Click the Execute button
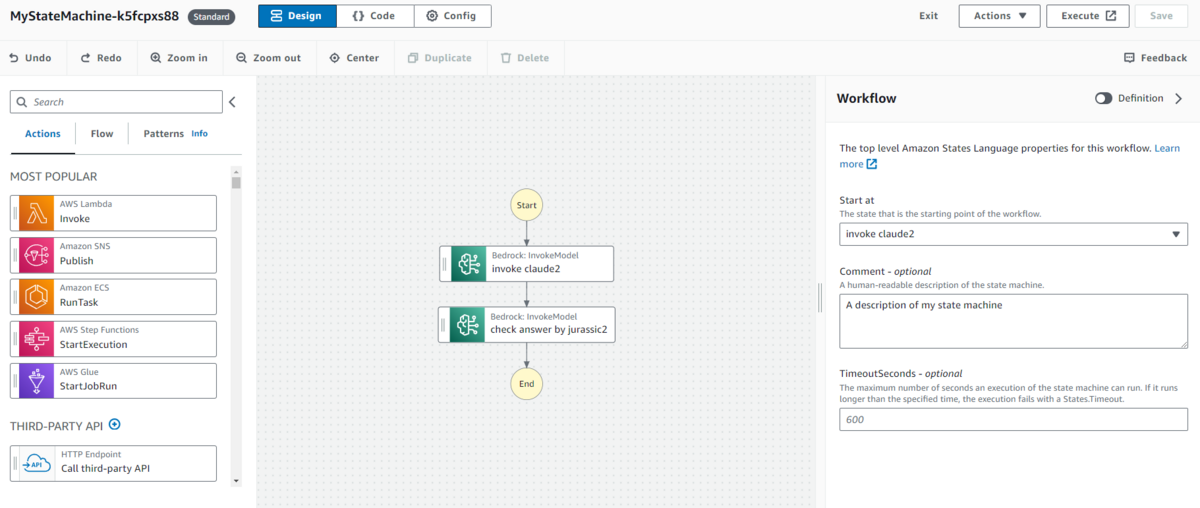The width and height of the screenshot is (1200, 508). tap(1088, 16)
